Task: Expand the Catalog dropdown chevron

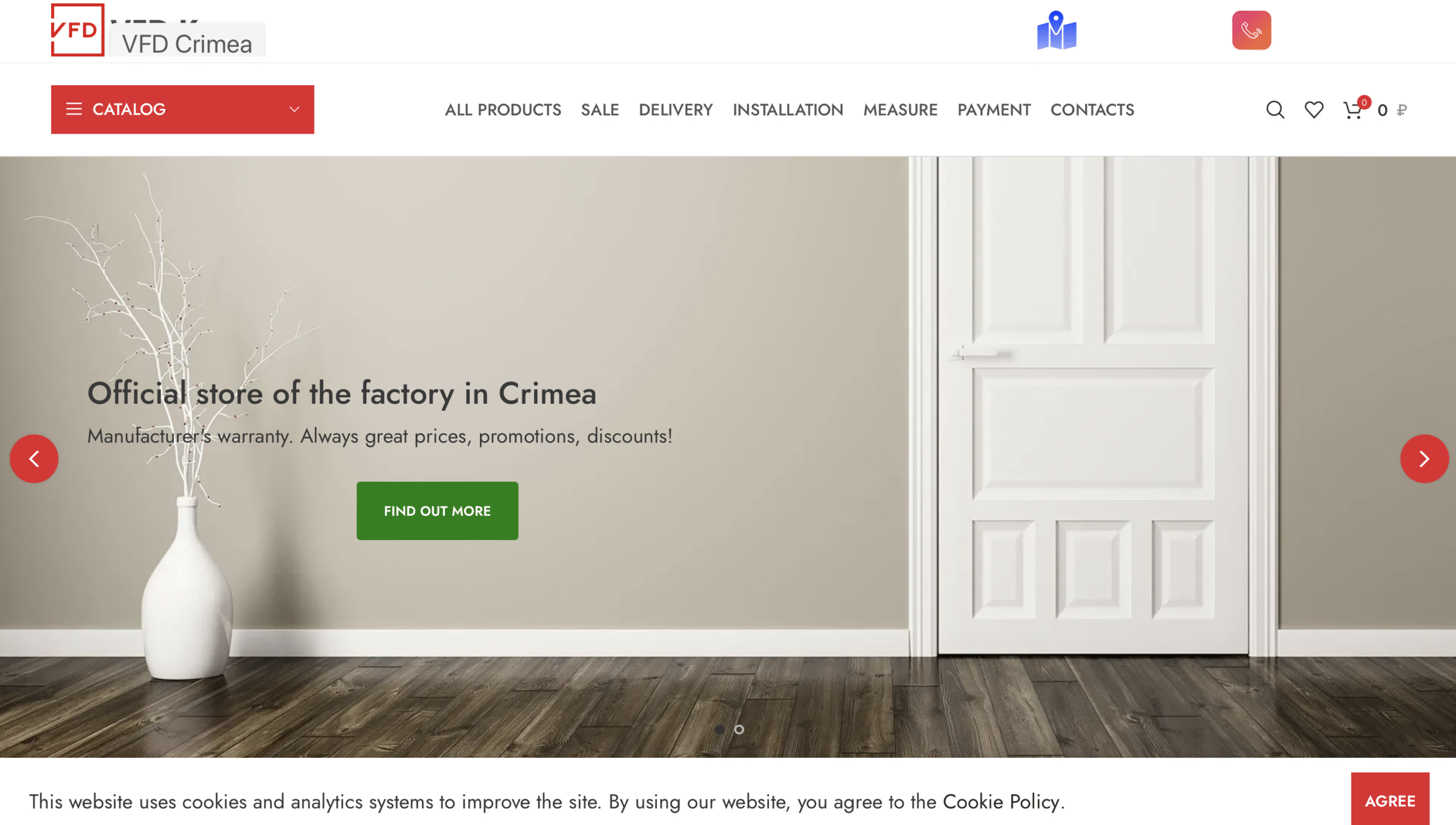Action: pyautogui.click(x=294, y=109)
